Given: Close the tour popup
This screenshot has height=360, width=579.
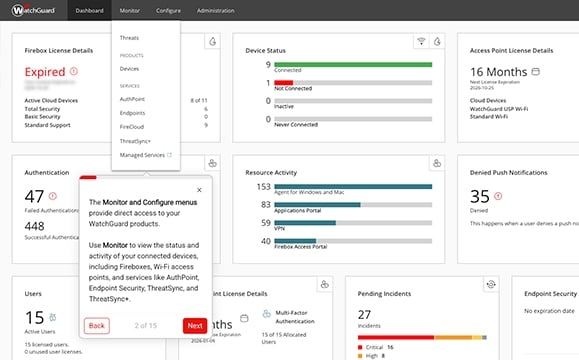Looking at the screenshot, I should coord(199,190).
